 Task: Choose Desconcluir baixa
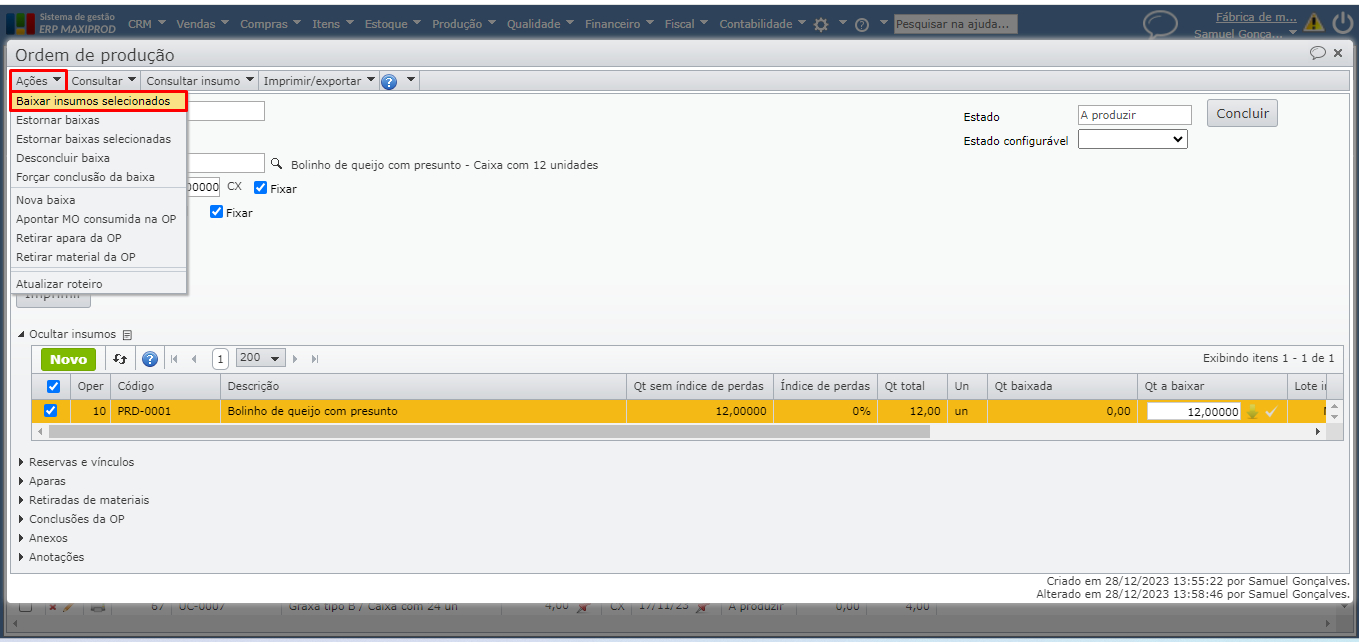pyautogui.click(x=98, y=158)
